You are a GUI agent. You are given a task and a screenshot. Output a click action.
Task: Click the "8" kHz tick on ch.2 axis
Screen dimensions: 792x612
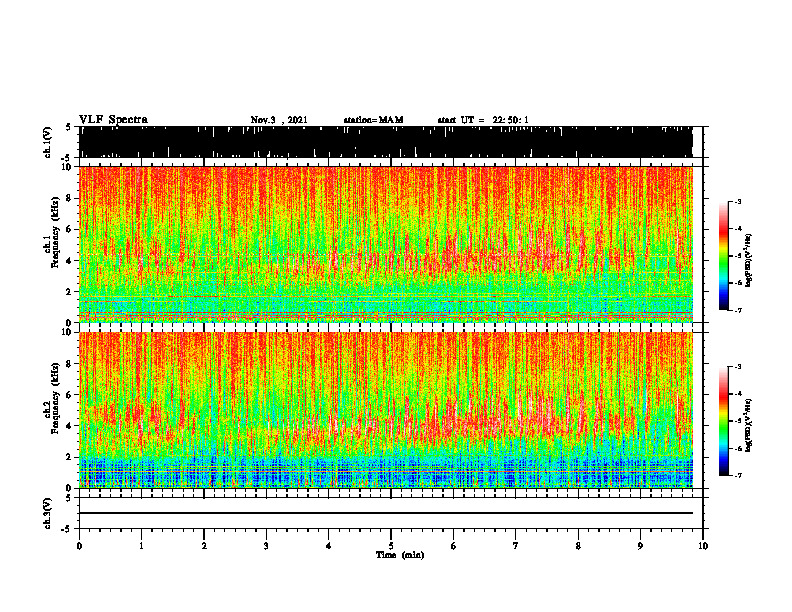pyautogui.click(x=70, y=364)
